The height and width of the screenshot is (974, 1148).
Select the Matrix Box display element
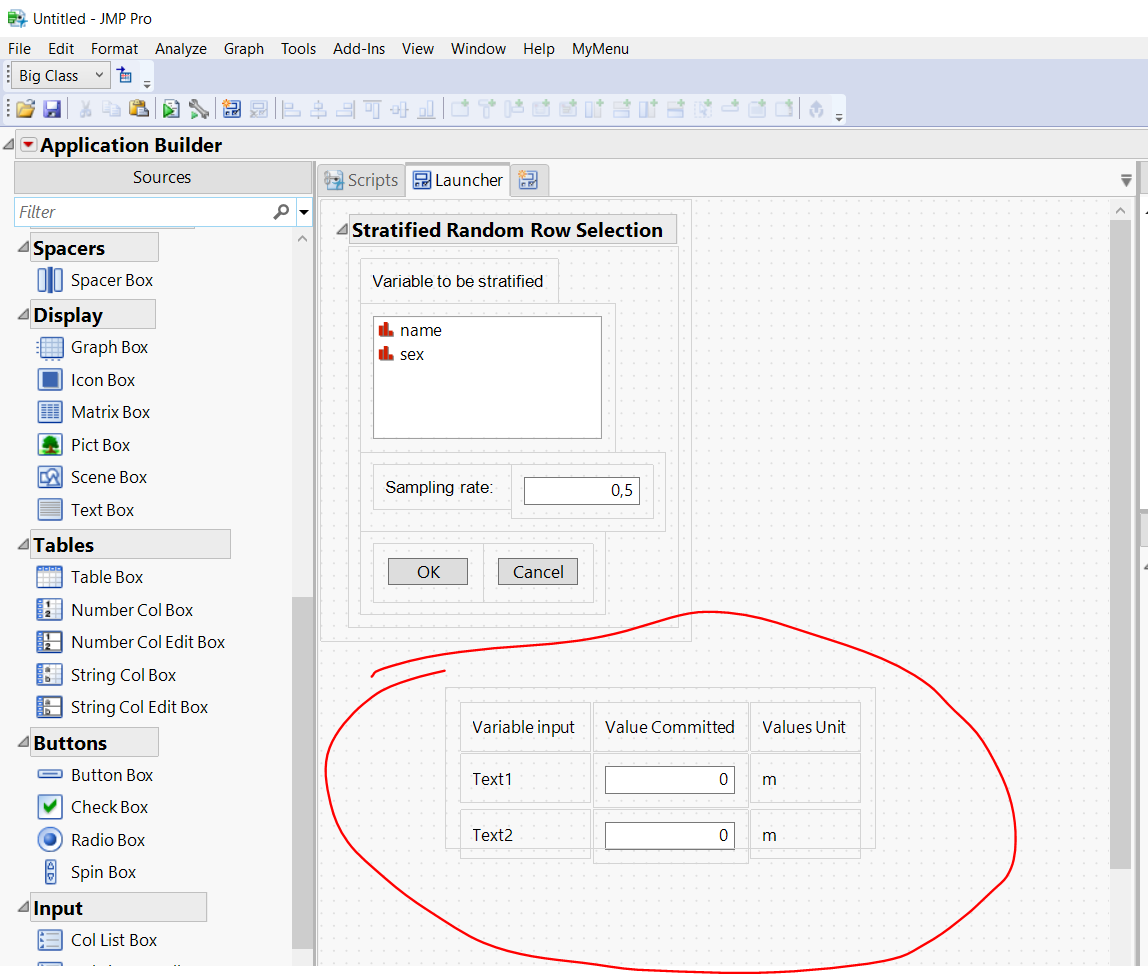coord(110,411)
